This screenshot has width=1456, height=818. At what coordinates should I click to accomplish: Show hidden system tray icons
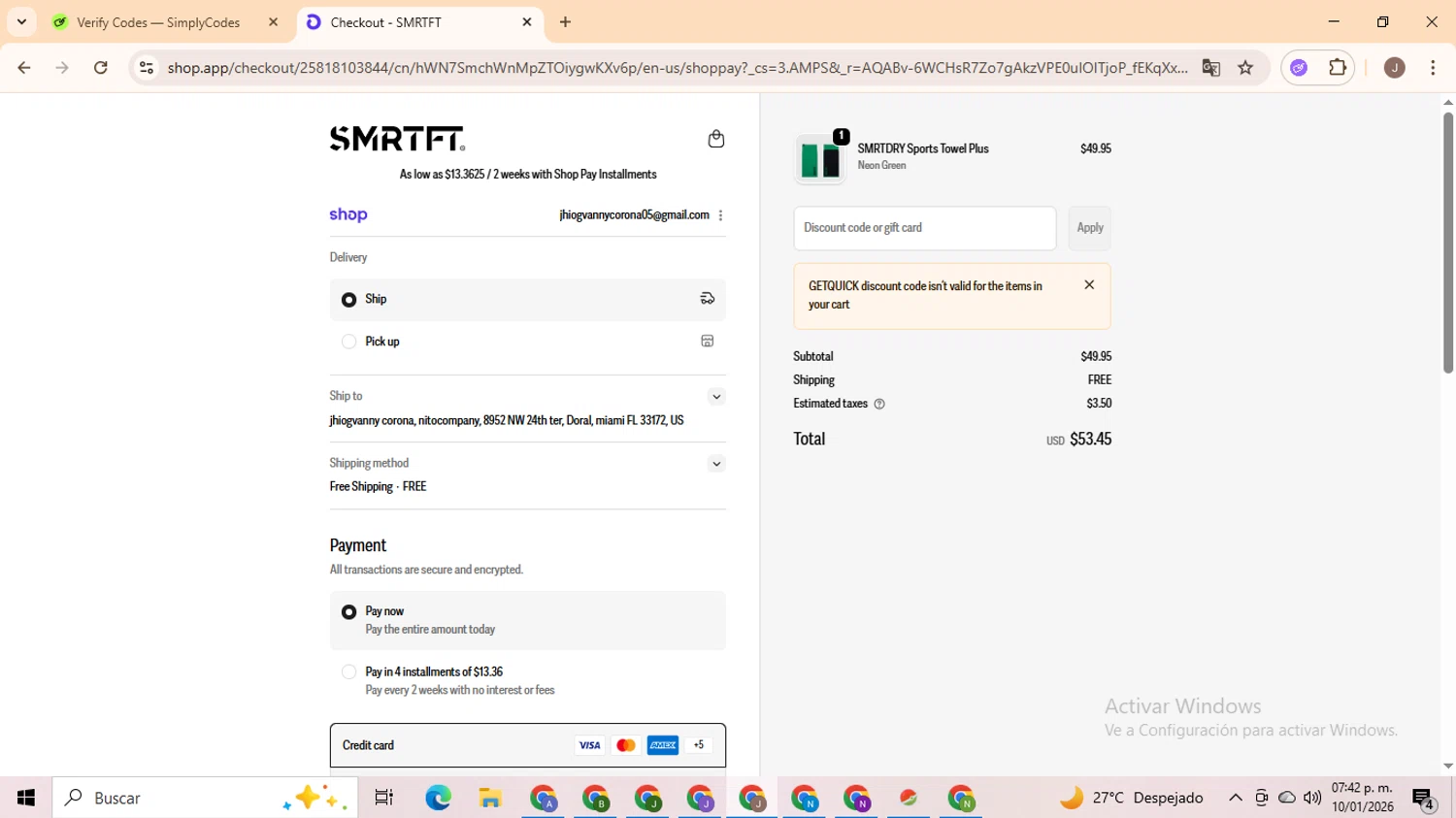[1235, 798]
